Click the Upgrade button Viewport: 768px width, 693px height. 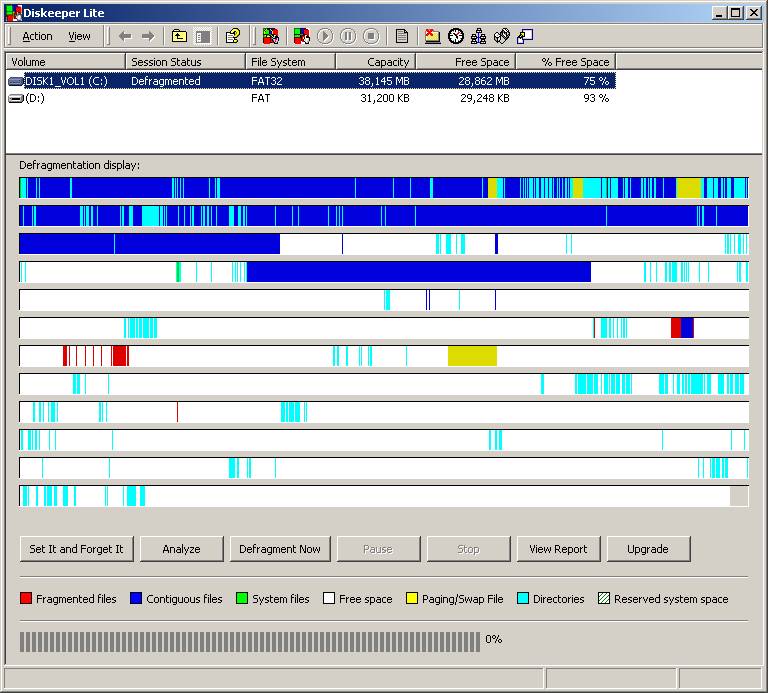[648, 549]
